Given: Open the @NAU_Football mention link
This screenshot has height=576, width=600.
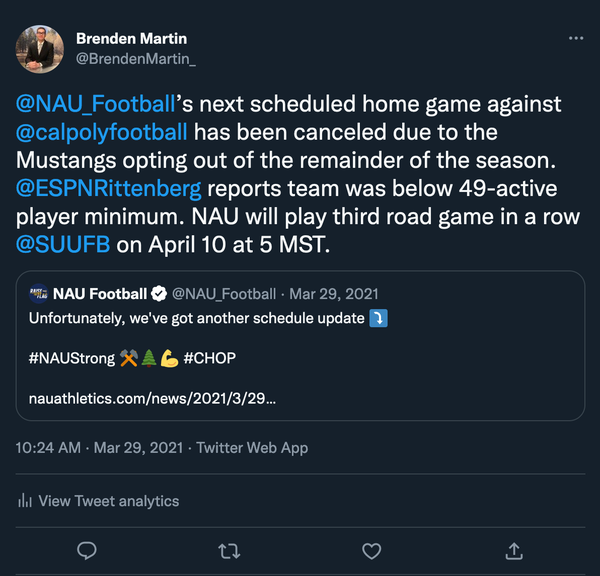Looking at the screenshot, I should tap(96, 103).
